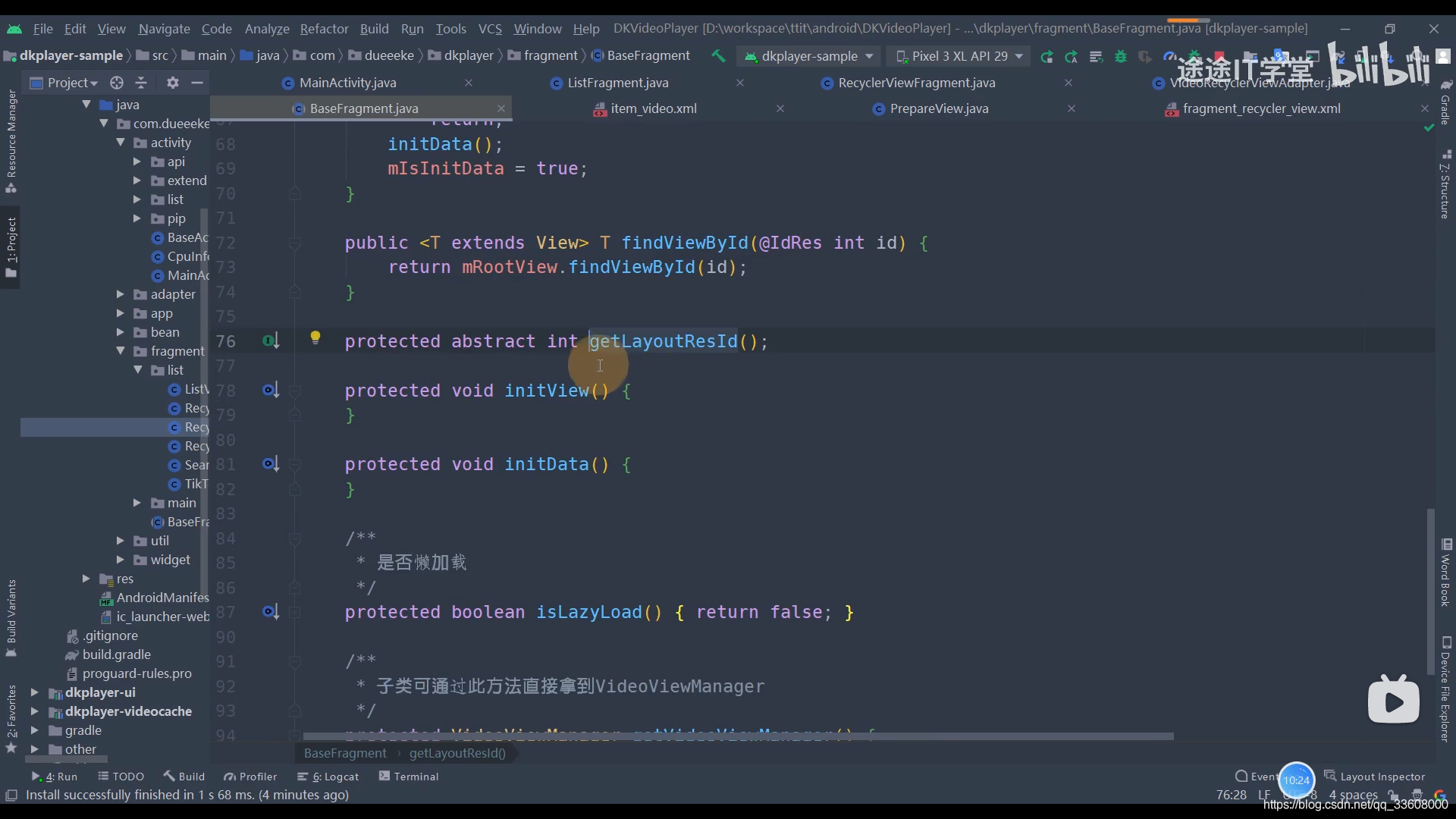Image resolution: width=1456 pixels, height=819 pixels.
Task: Open the 4: Run tool window
Action: [x=55, y=777]
